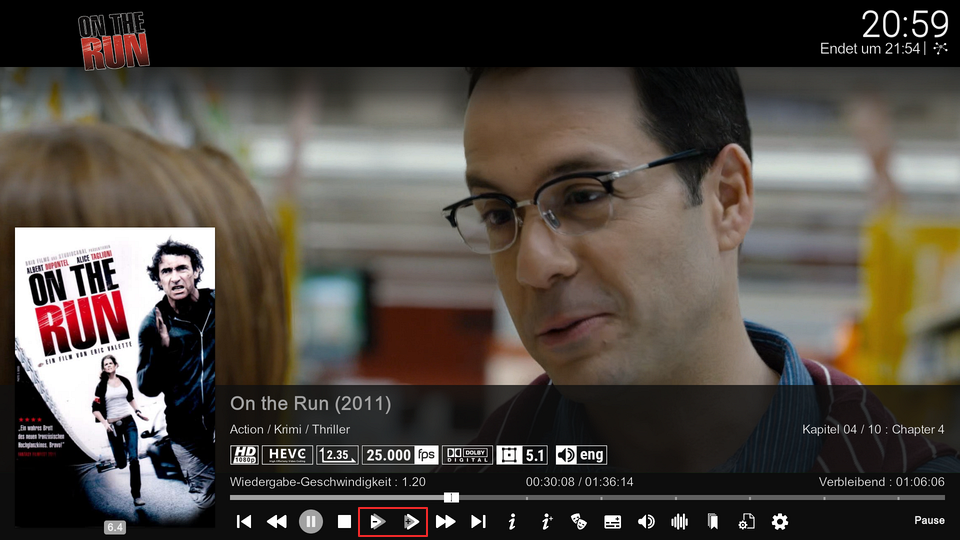Open extended info icon with plus
960x540 pixels.
coord(546,522)
